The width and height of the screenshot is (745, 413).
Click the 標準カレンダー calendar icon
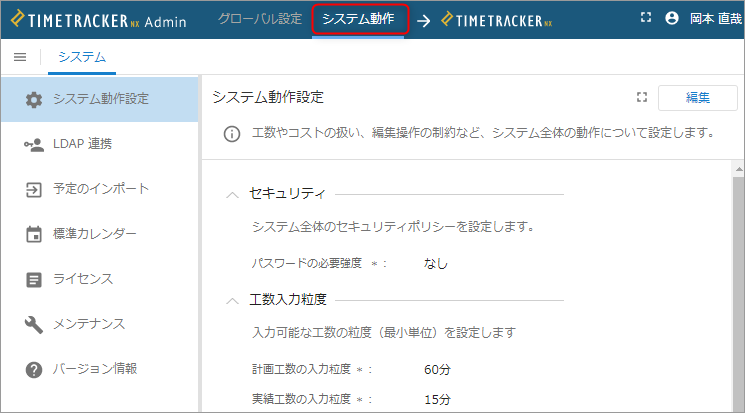[34, 234]
